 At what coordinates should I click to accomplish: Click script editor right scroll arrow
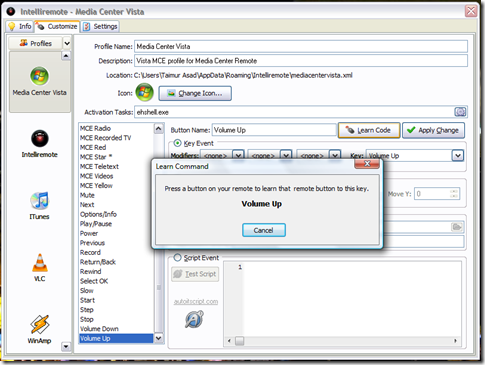pyautogui.click(x=455, y=341)
